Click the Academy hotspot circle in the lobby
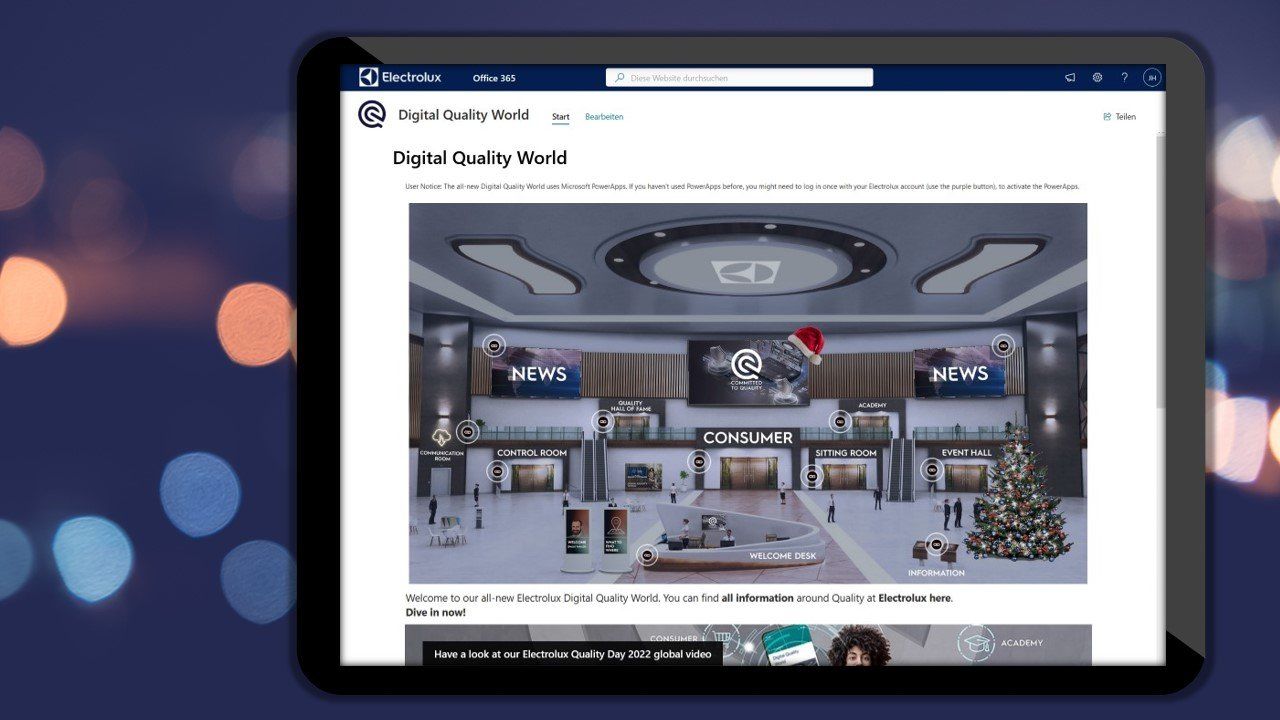 [x=840, y=422]
